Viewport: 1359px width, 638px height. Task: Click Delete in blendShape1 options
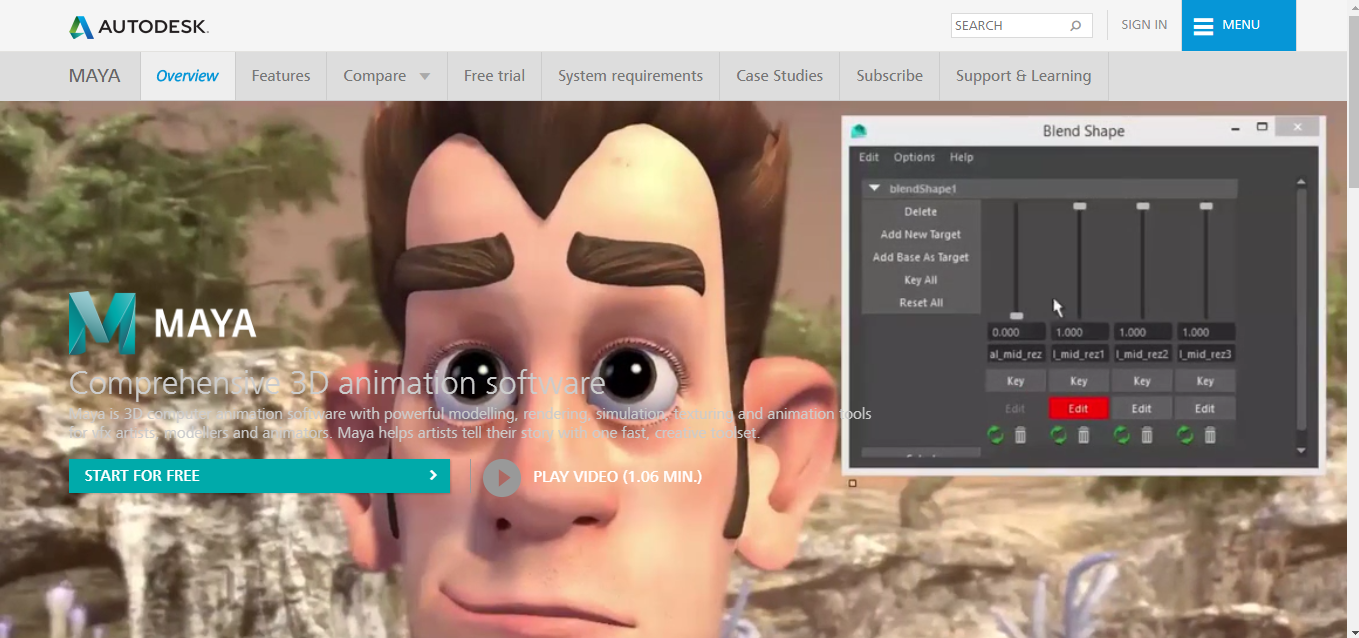921,212
